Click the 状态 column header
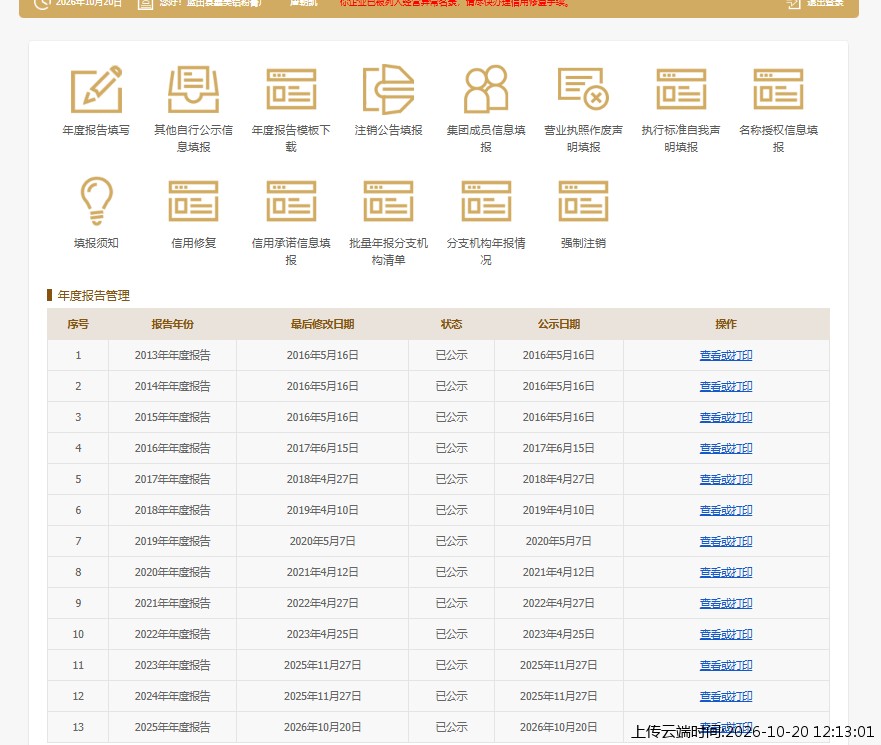This screenshot has width=881, height=745. click(x=451, y=324)
